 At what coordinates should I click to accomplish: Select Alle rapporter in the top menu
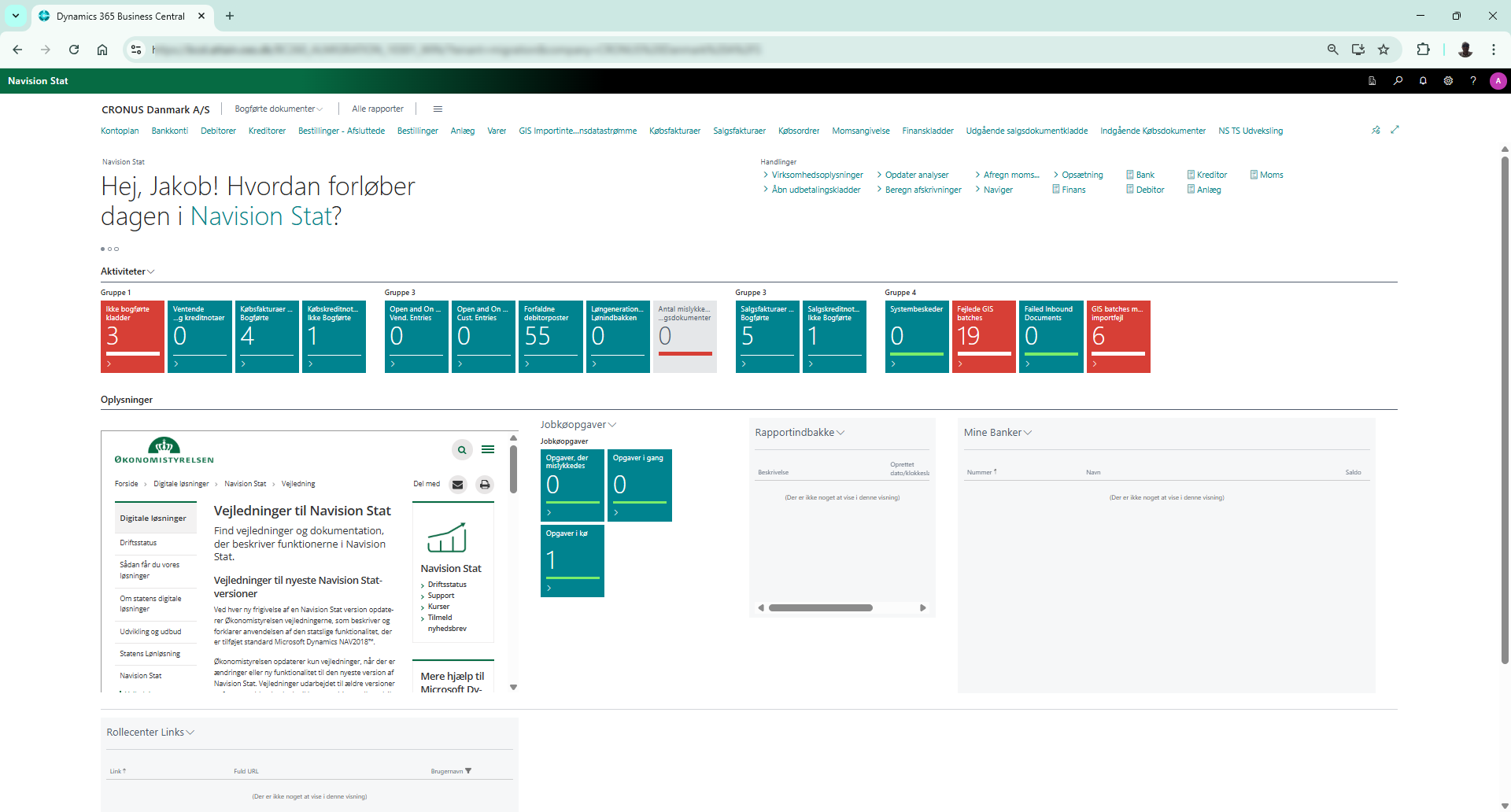[x=377, y=109]
